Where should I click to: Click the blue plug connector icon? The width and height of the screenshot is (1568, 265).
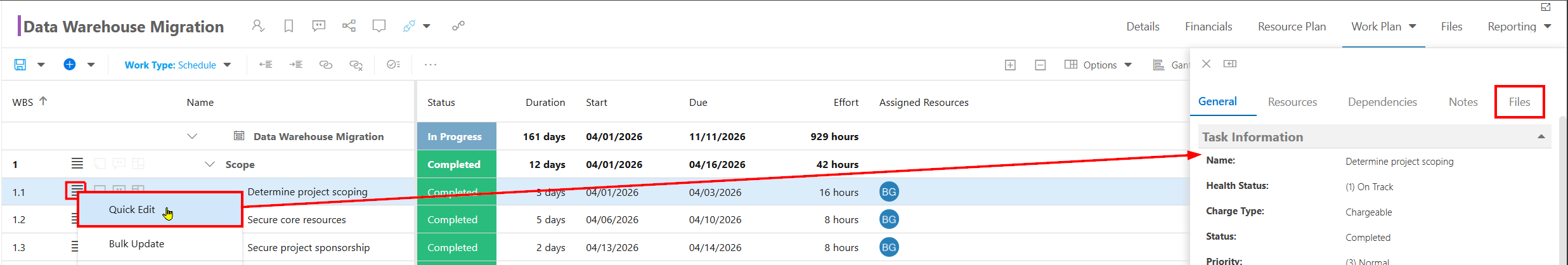(409, 26)
